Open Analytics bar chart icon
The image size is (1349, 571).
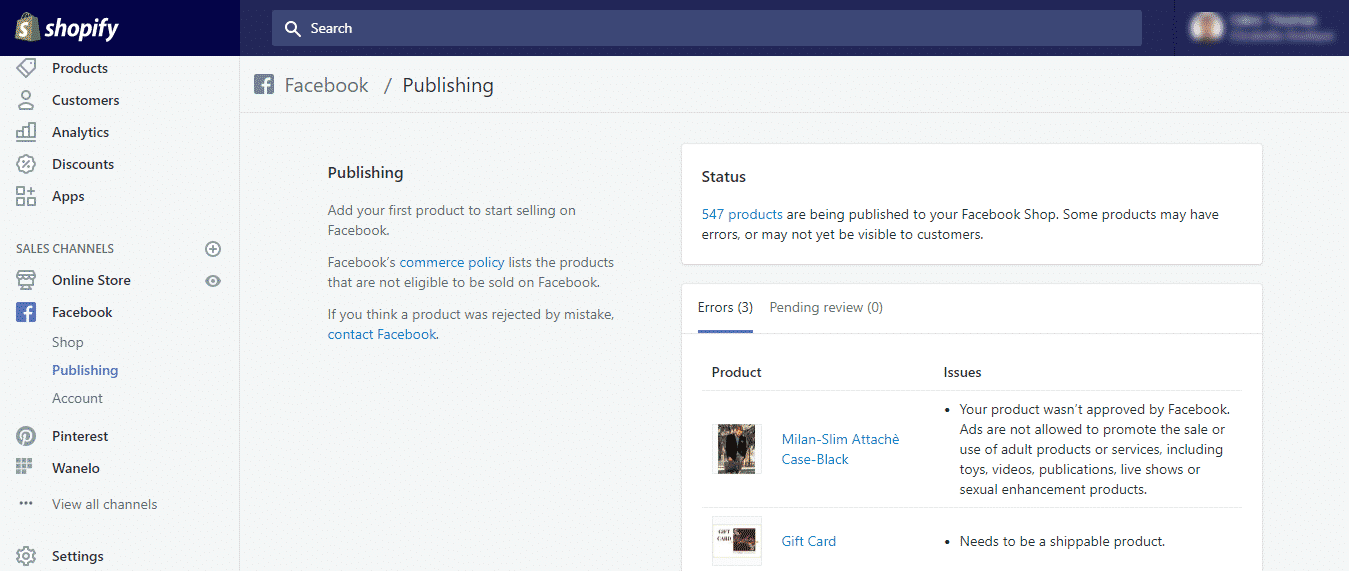[26, 132]
